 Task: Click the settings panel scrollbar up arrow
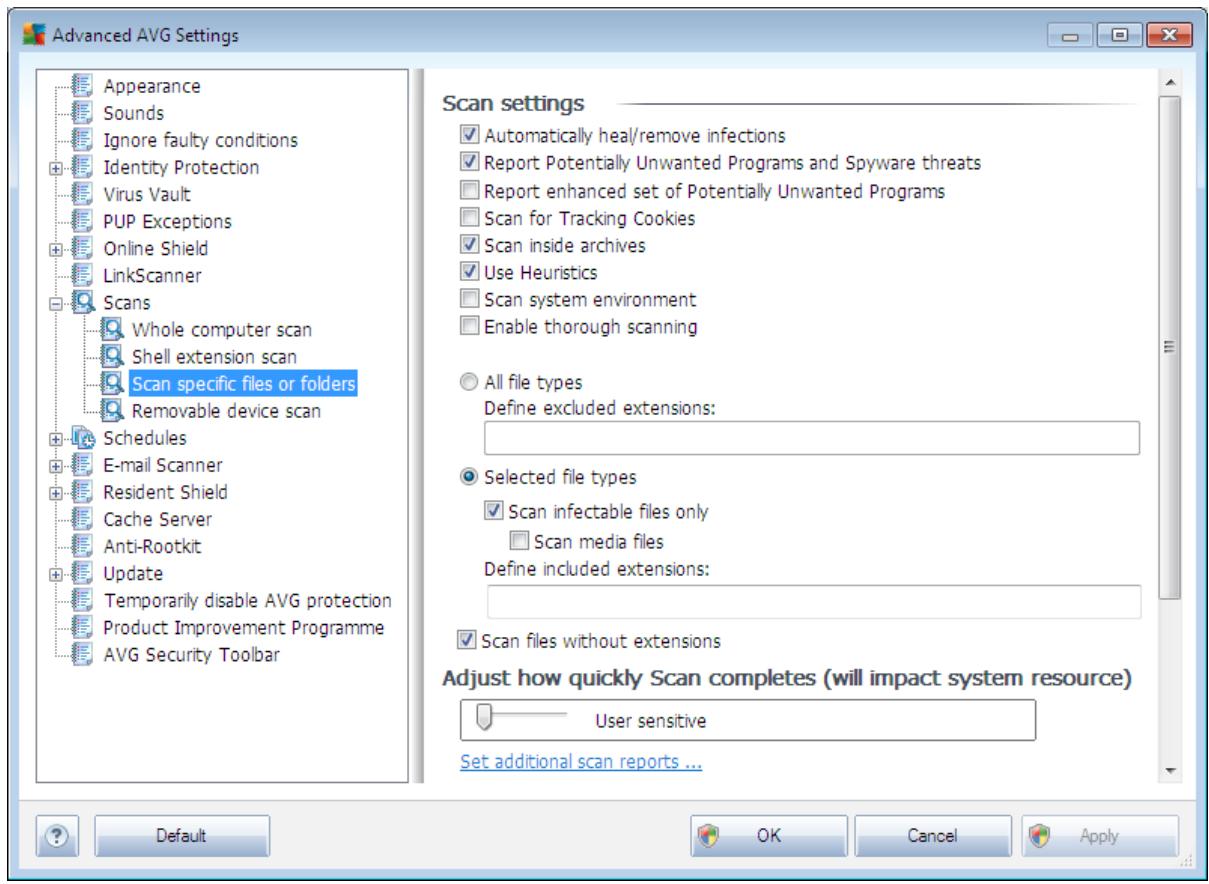coord(1170,81)
